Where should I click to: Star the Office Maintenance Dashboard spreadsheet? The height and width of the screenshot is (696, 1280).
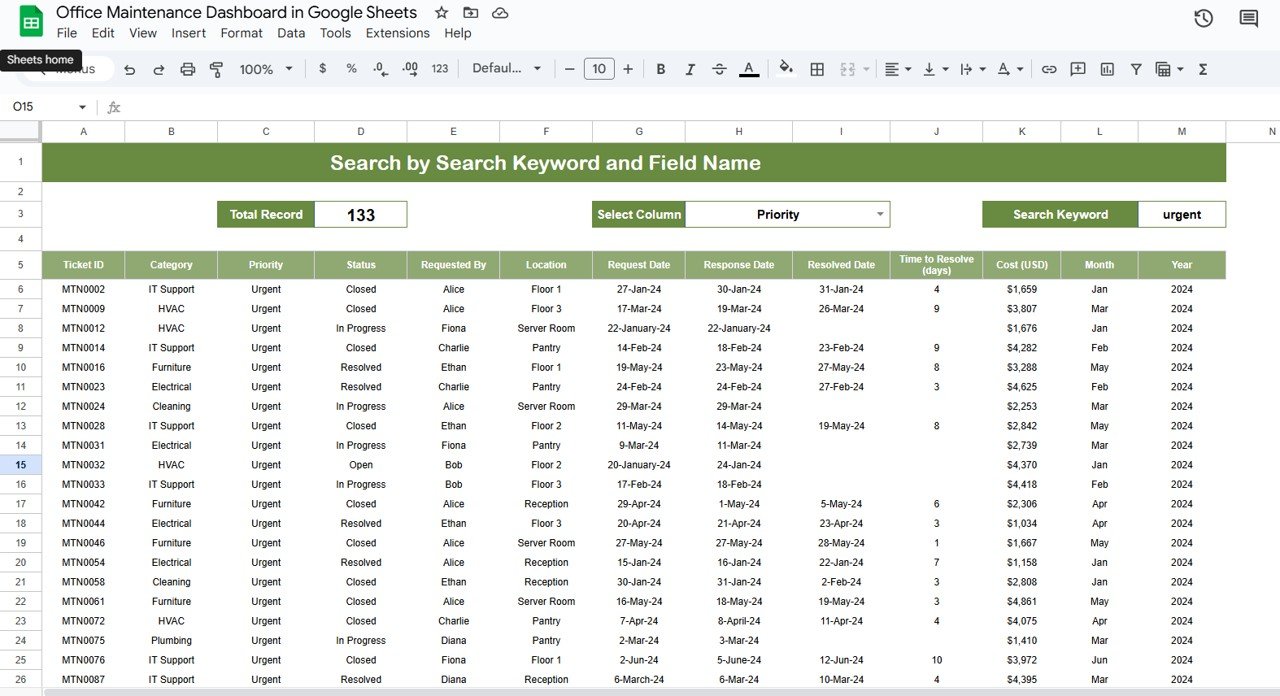pos(441,12)
